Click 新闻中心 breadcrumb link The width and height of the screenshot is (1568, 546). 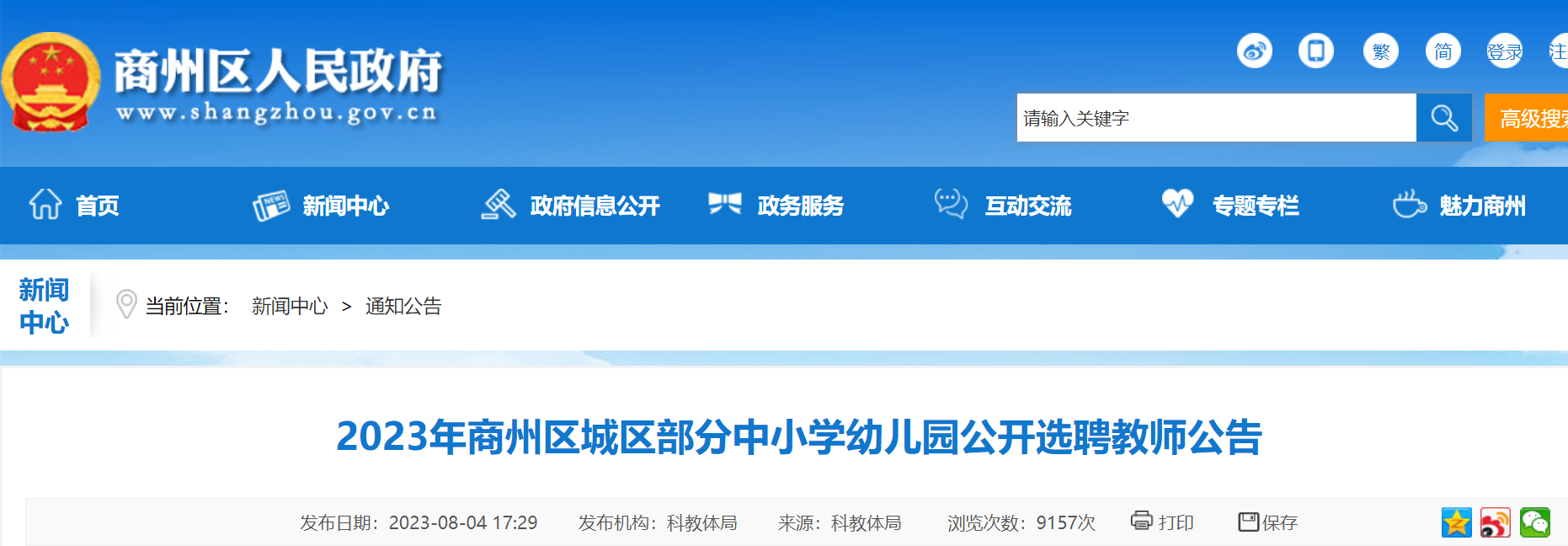[290, 306]
